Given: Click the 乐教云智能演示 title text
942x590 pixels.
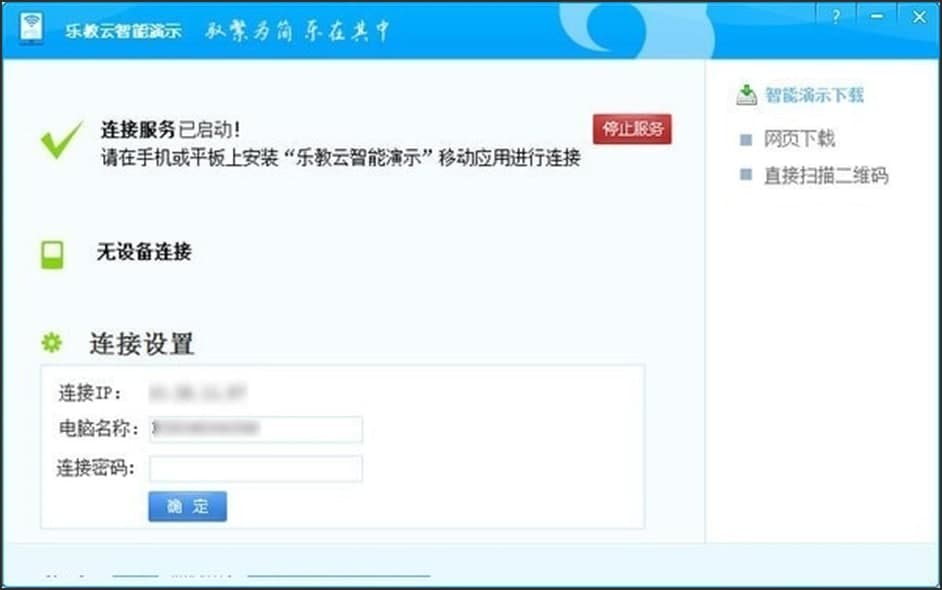Looking at the screenshot, I should click(x=124, y=31).
